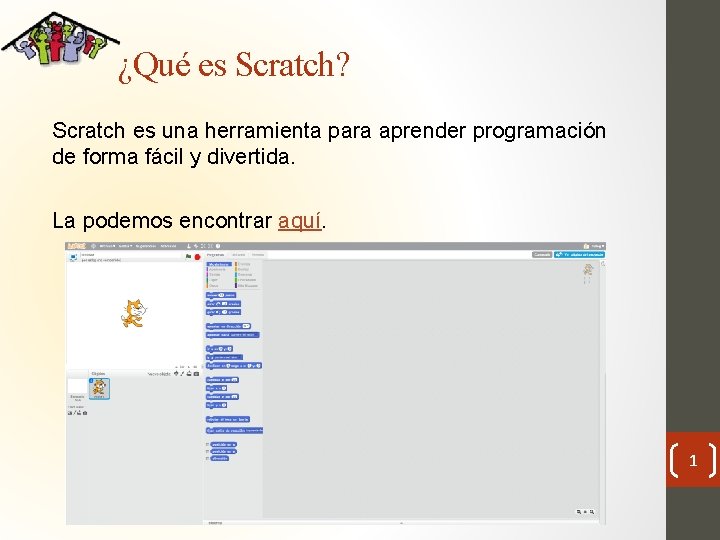This screenshot has width=720, height=540.
Task: Click the 'cambiar y por 10' block
Action: 222,397
